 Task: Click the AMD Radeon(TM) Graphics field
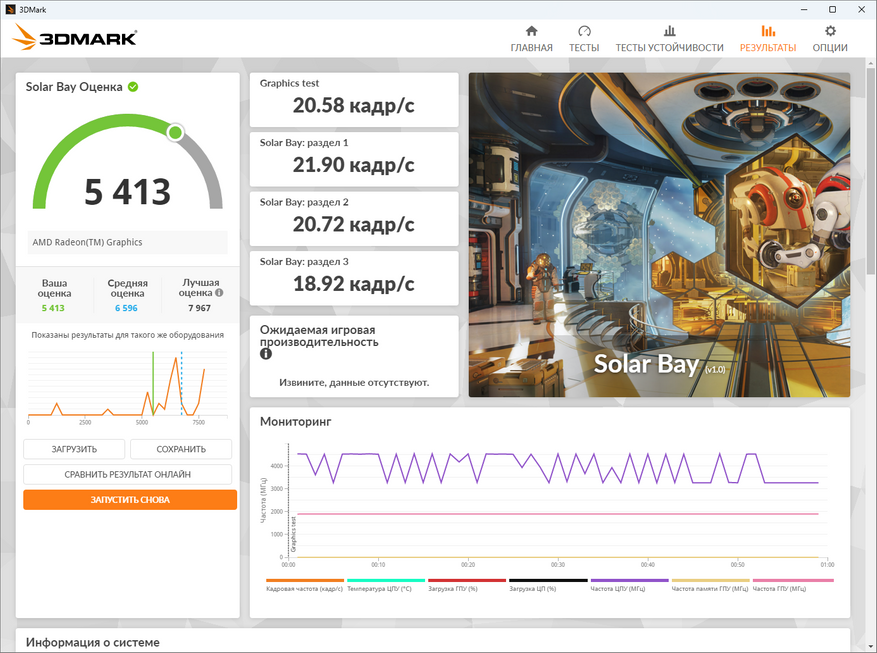pyautogui.click(x=128, y=242)
